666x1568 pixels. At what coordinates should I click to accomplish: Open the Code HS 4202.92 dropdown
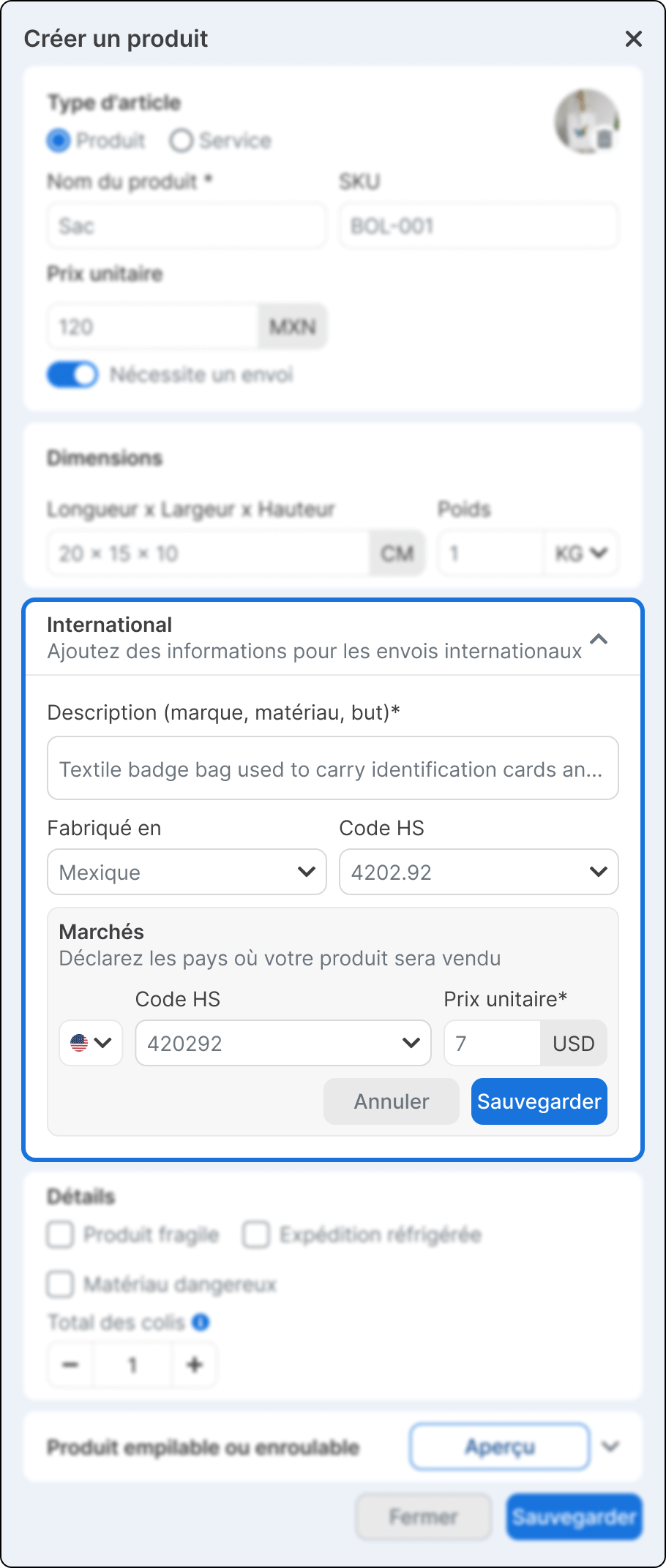coord(479,872)
